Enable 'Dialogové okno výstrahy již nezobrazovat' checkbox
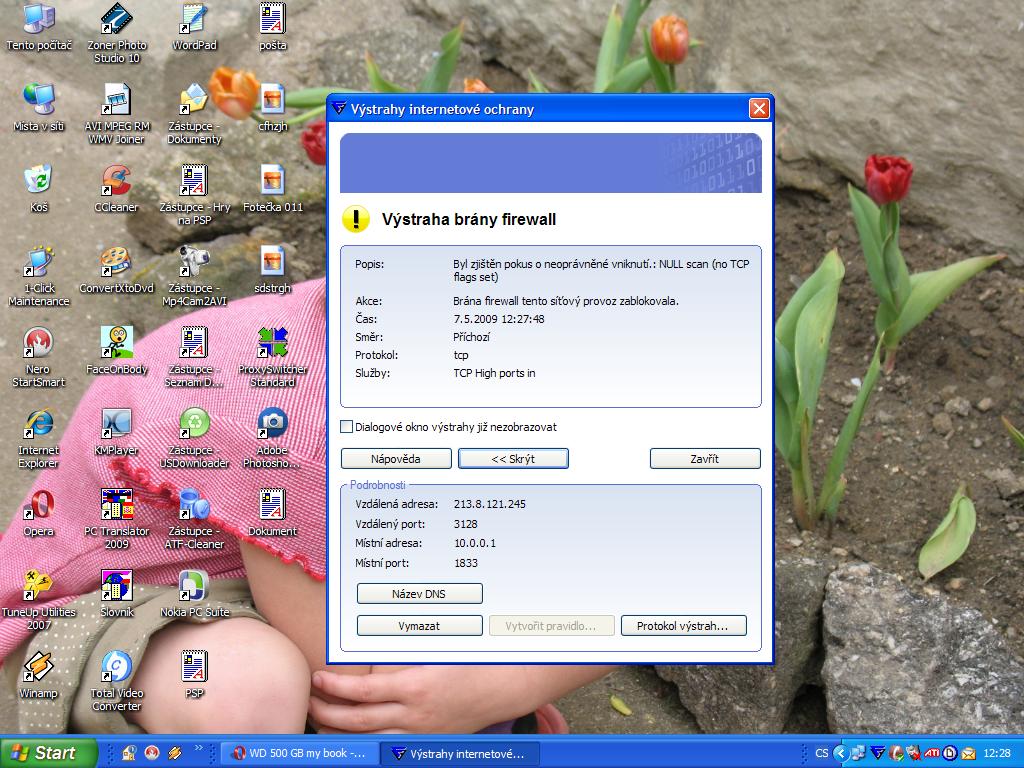Image resolution: width=1024 pixels, height=768 pixels. click(347, 427)
